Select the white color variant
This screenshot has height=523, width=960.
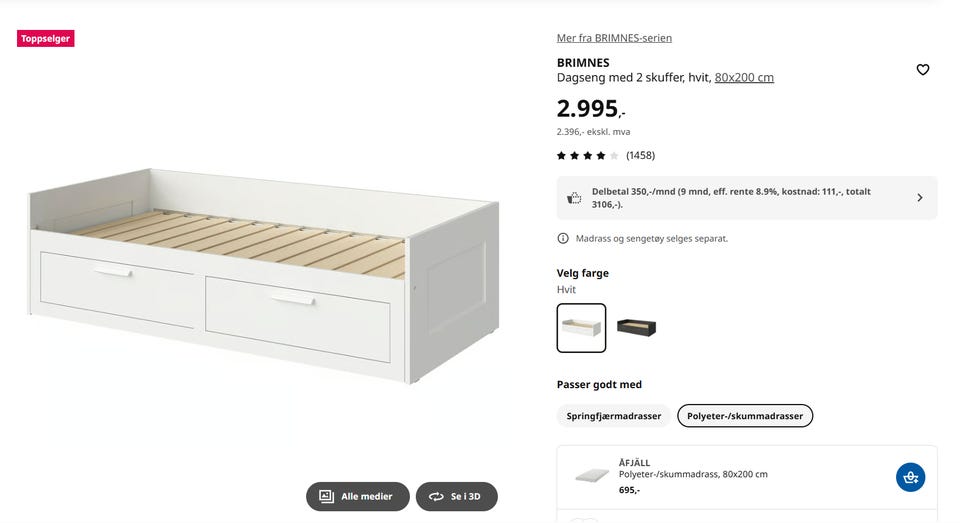coord(581,328)
